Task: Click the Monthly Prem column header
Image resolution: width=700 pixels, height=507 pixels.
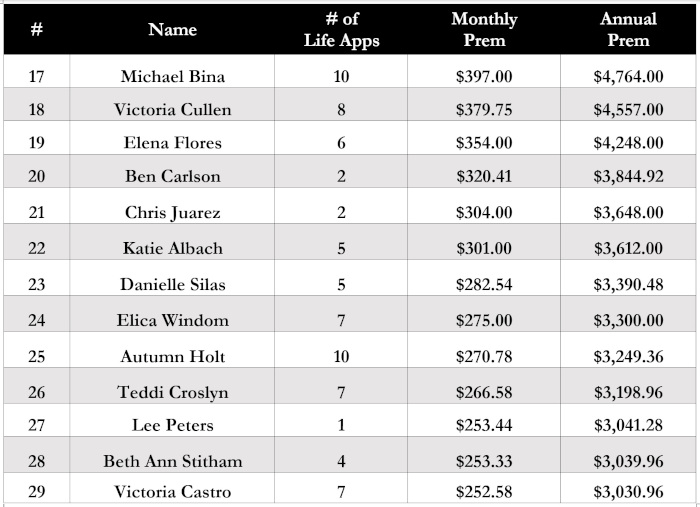Action: click(x=484, y=29)
